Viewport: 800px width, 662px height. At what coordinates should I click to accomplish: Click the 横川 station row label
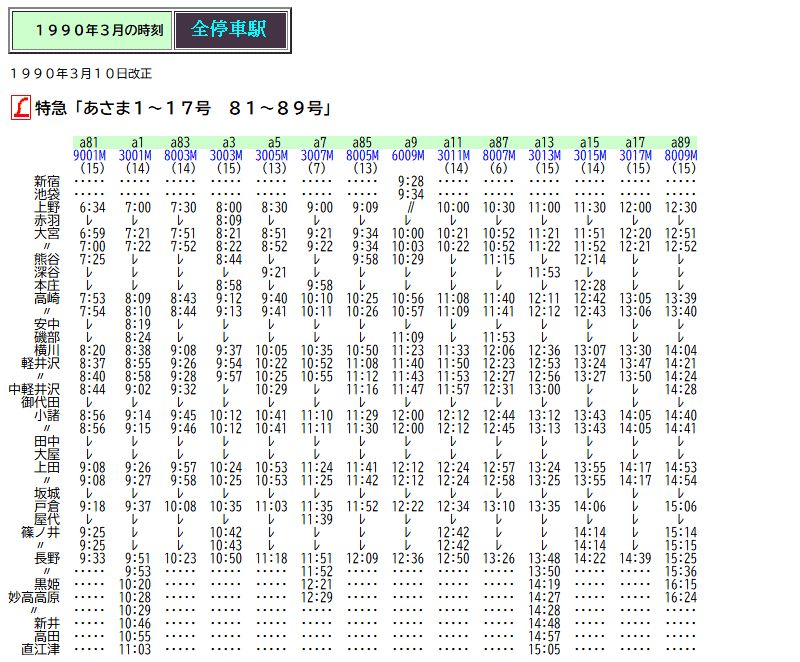[47, 350]
